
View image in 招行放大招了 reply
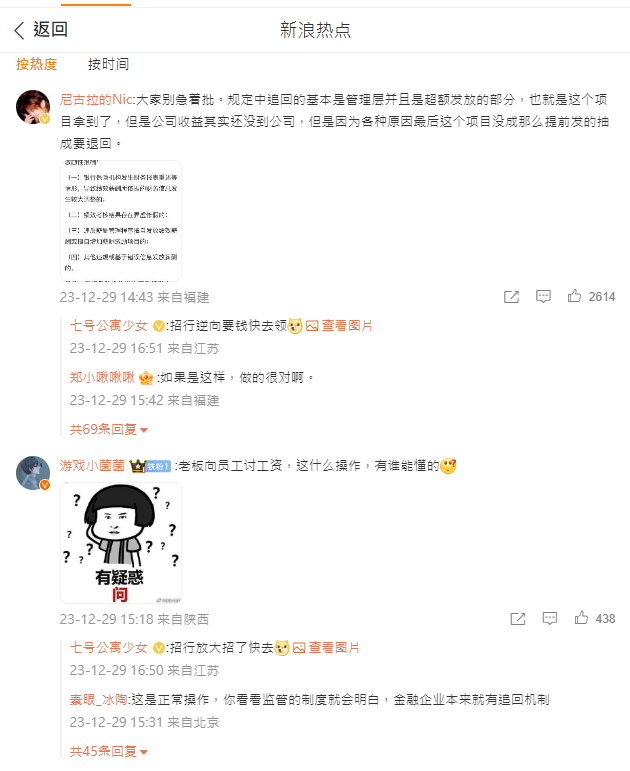click(x=326, y=648)
